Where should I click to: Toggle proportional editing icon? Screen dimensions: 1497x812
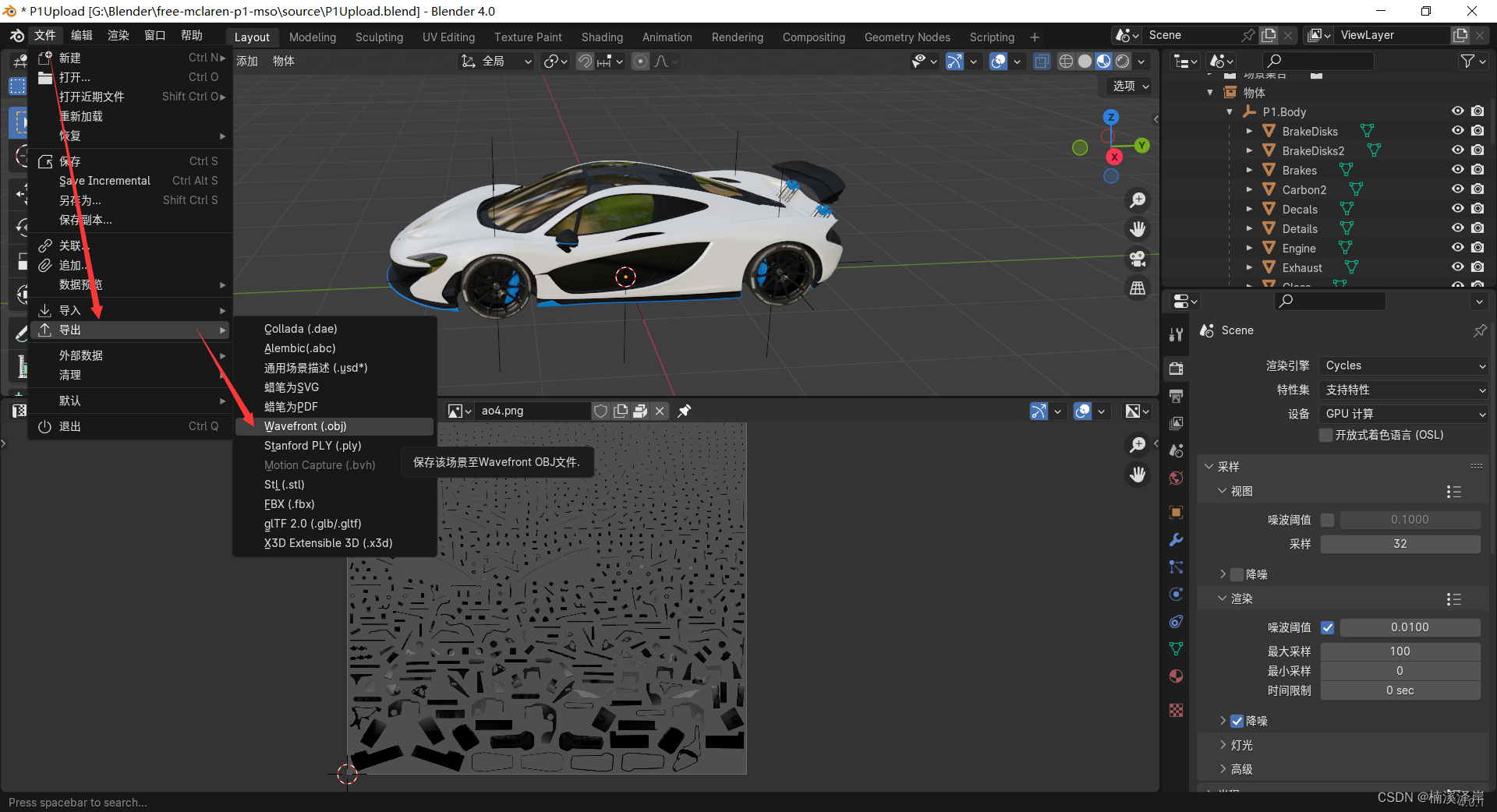point(640,62)
